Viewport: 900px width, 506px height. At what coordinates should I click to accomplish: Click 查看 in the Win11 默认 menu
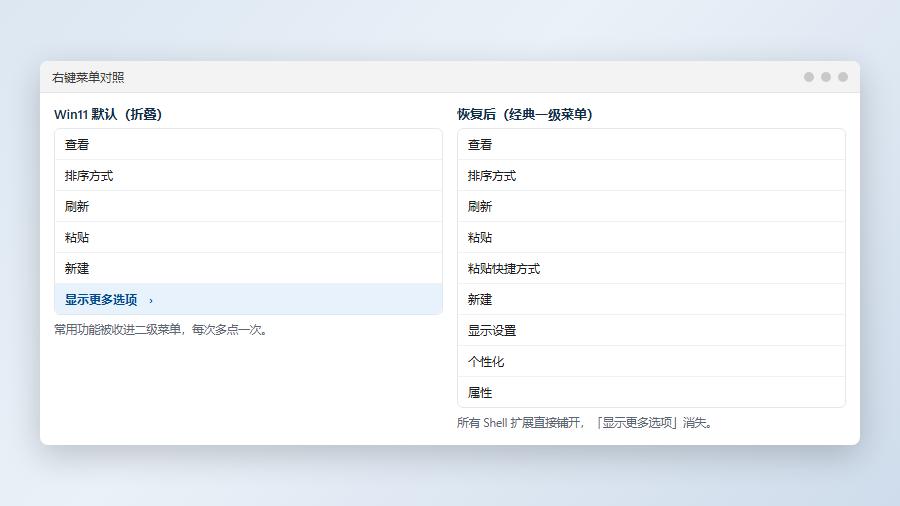click(249, 145)
